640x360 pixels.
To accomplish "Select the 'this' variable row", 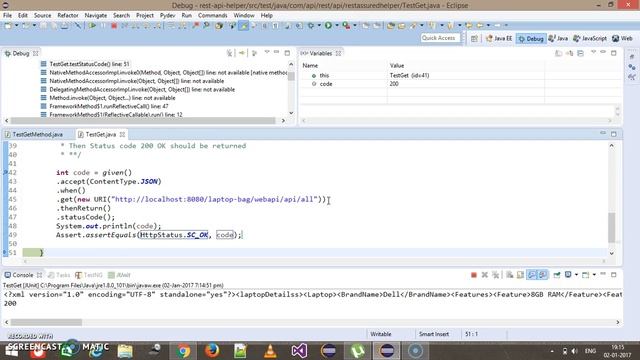I will [x=422, y=76].
